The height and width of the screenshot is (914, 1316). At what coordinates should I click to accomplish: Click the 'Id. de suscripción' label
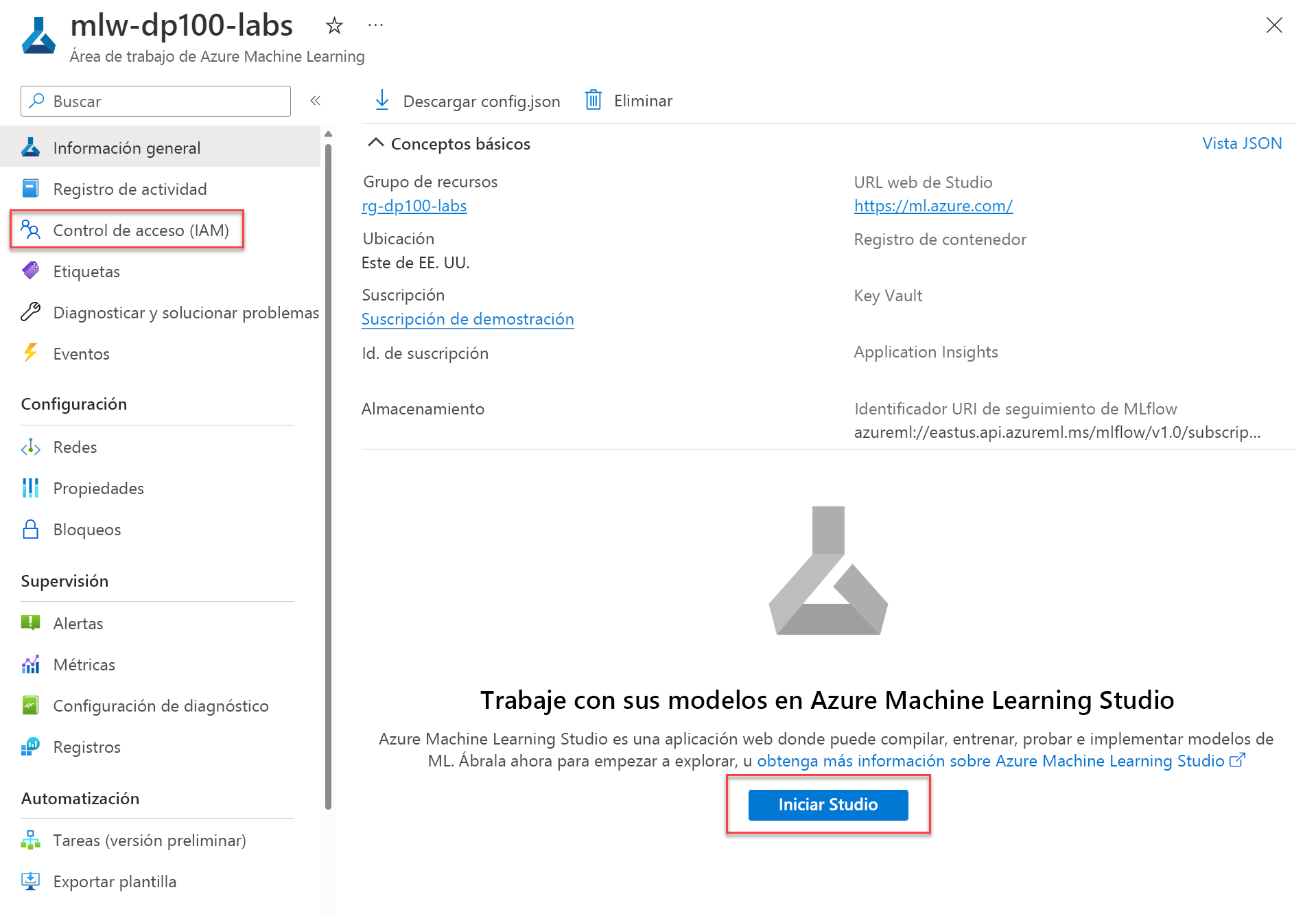tap(425, 353)
